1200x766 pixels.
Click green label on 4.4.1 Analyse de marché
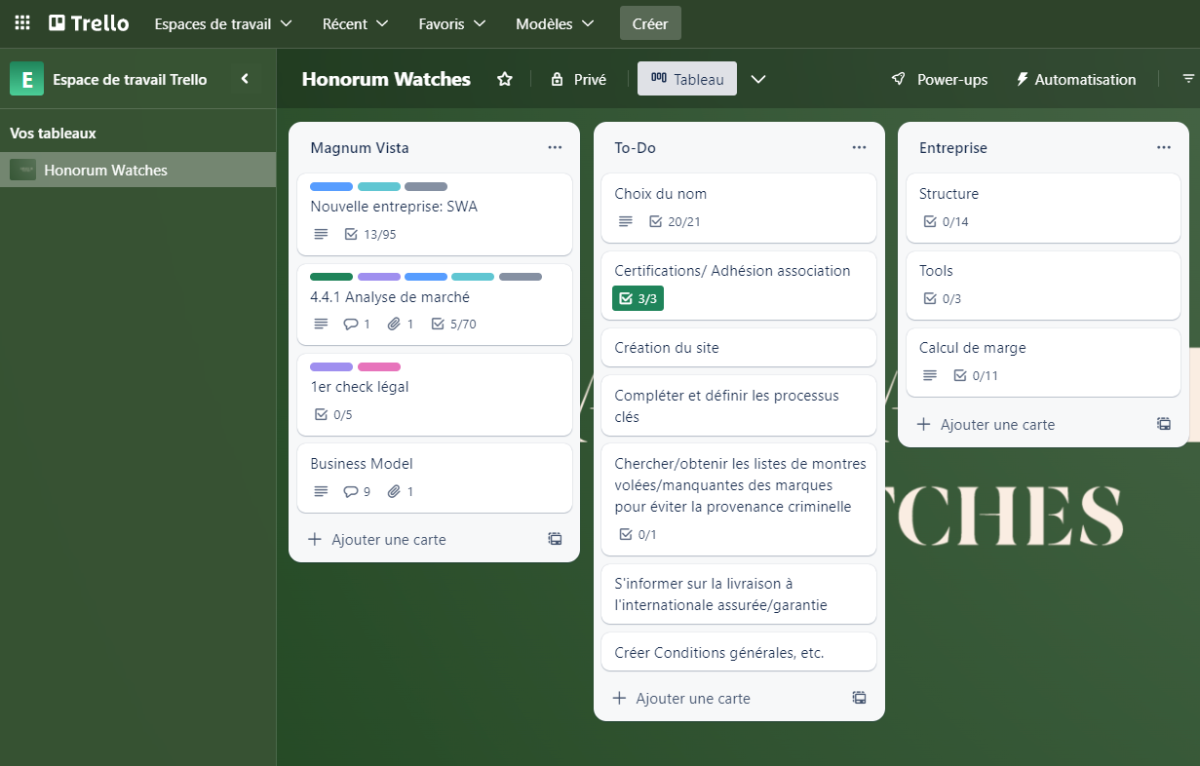coord(331,276)
